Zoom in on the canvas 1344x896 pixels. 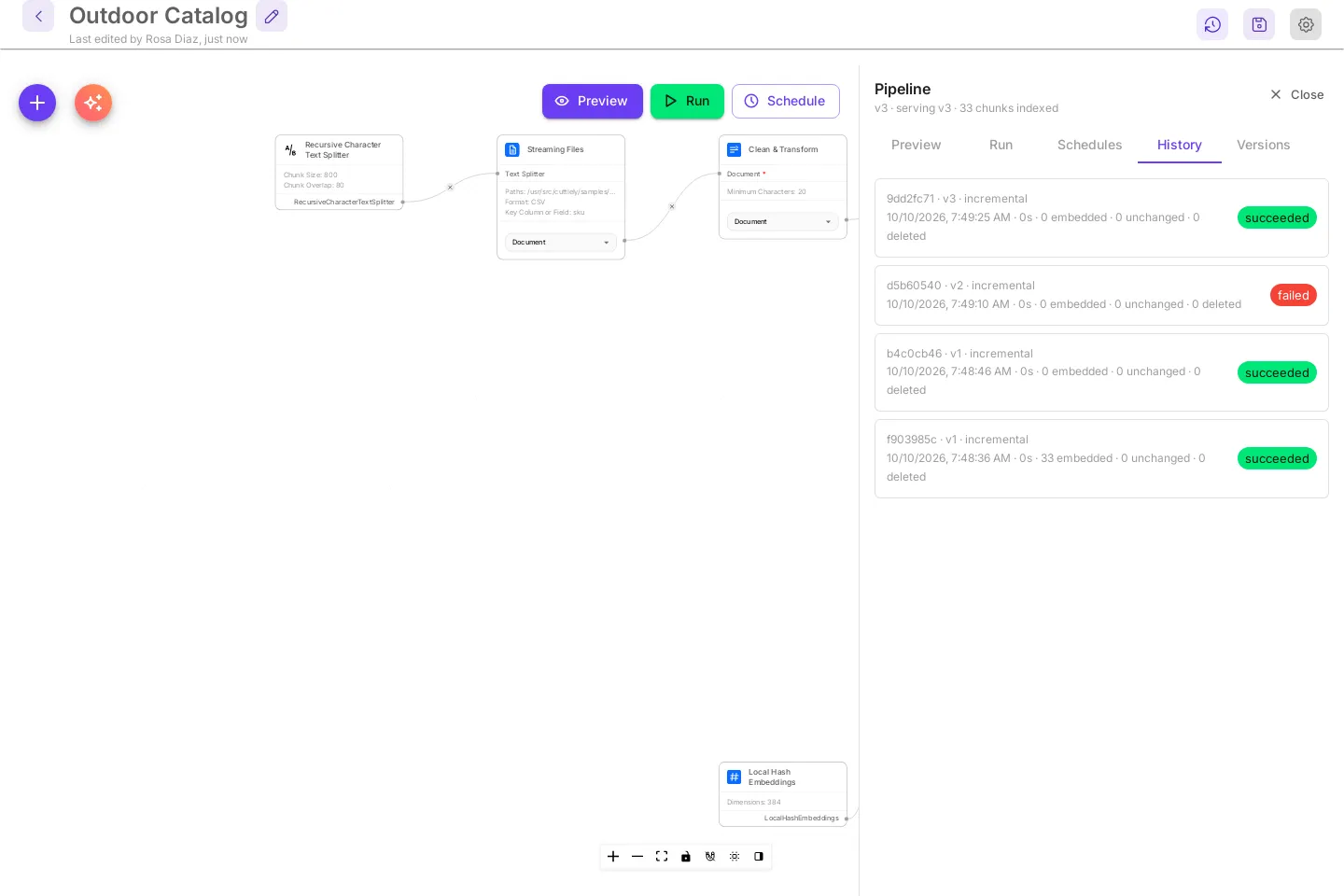click(613, 856)
